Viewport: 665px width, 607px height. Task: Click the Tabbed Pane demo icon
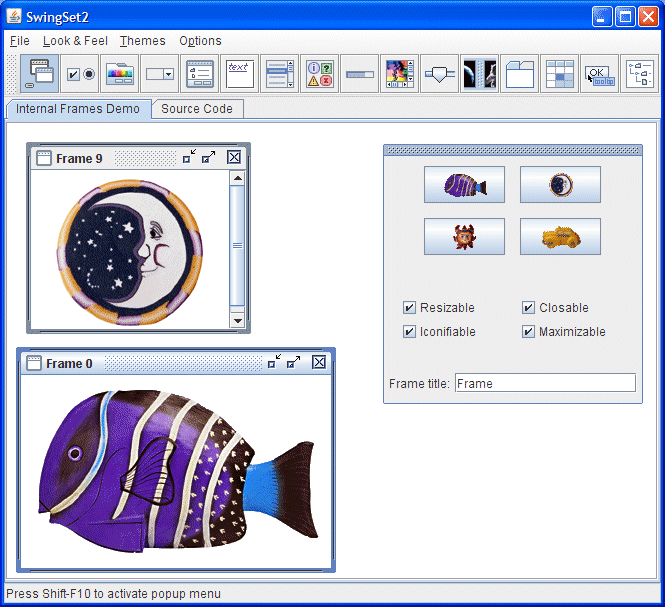point(519,74)
